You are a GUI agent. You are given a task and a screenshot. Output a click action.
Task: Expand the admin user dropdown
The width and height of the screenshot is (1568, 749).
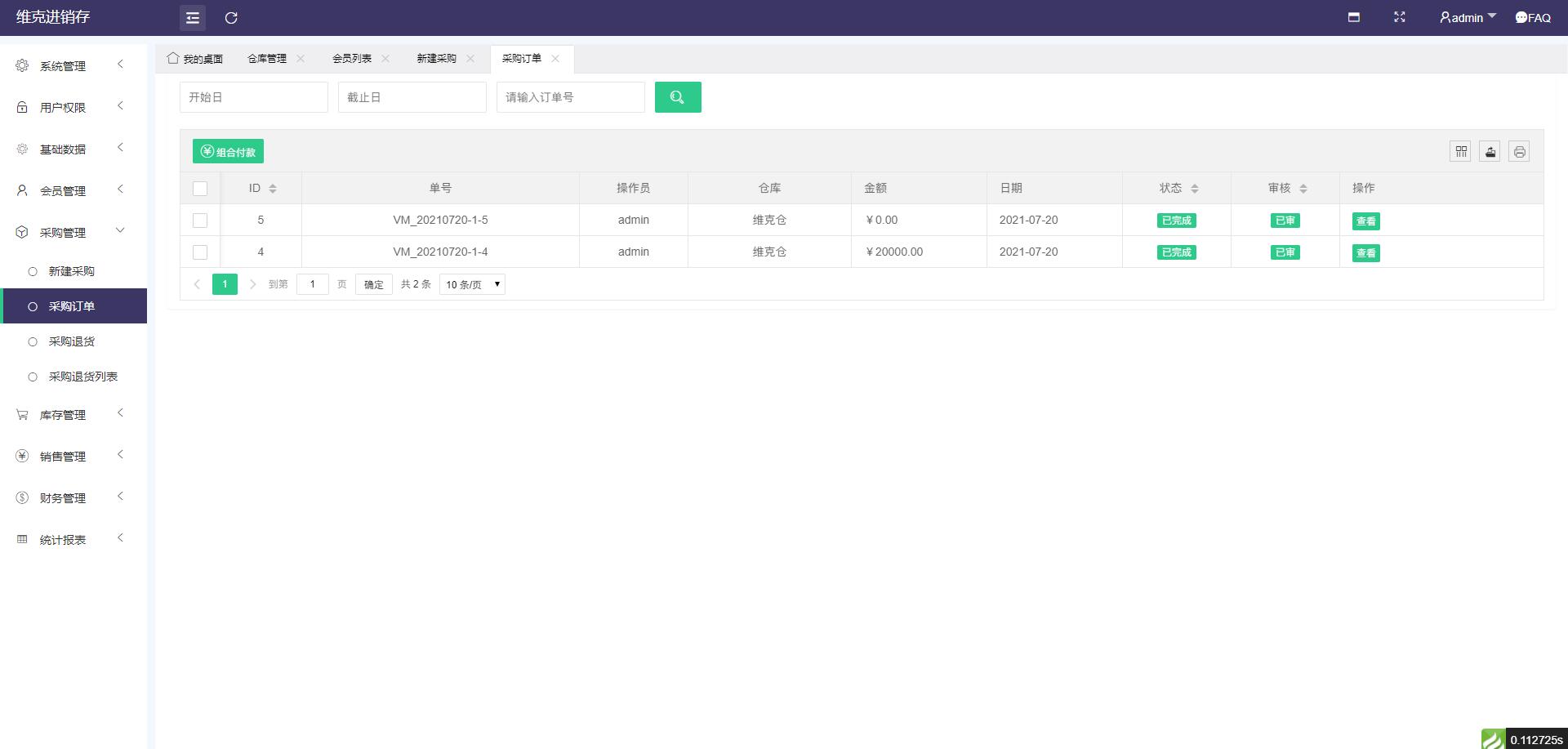pyautogui.click(x=1468, y=17)
